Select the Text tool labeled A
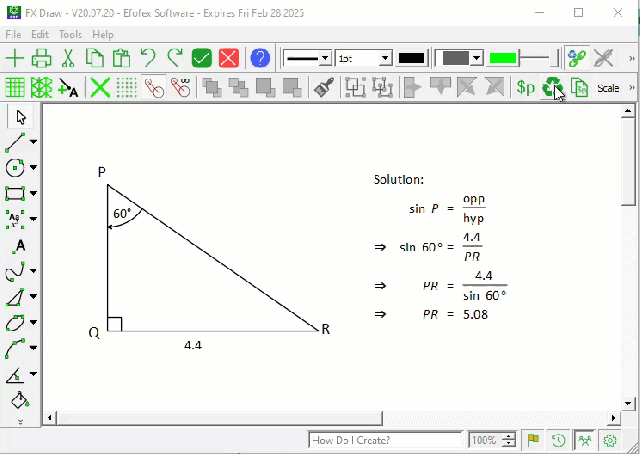 tap(19, 245)
